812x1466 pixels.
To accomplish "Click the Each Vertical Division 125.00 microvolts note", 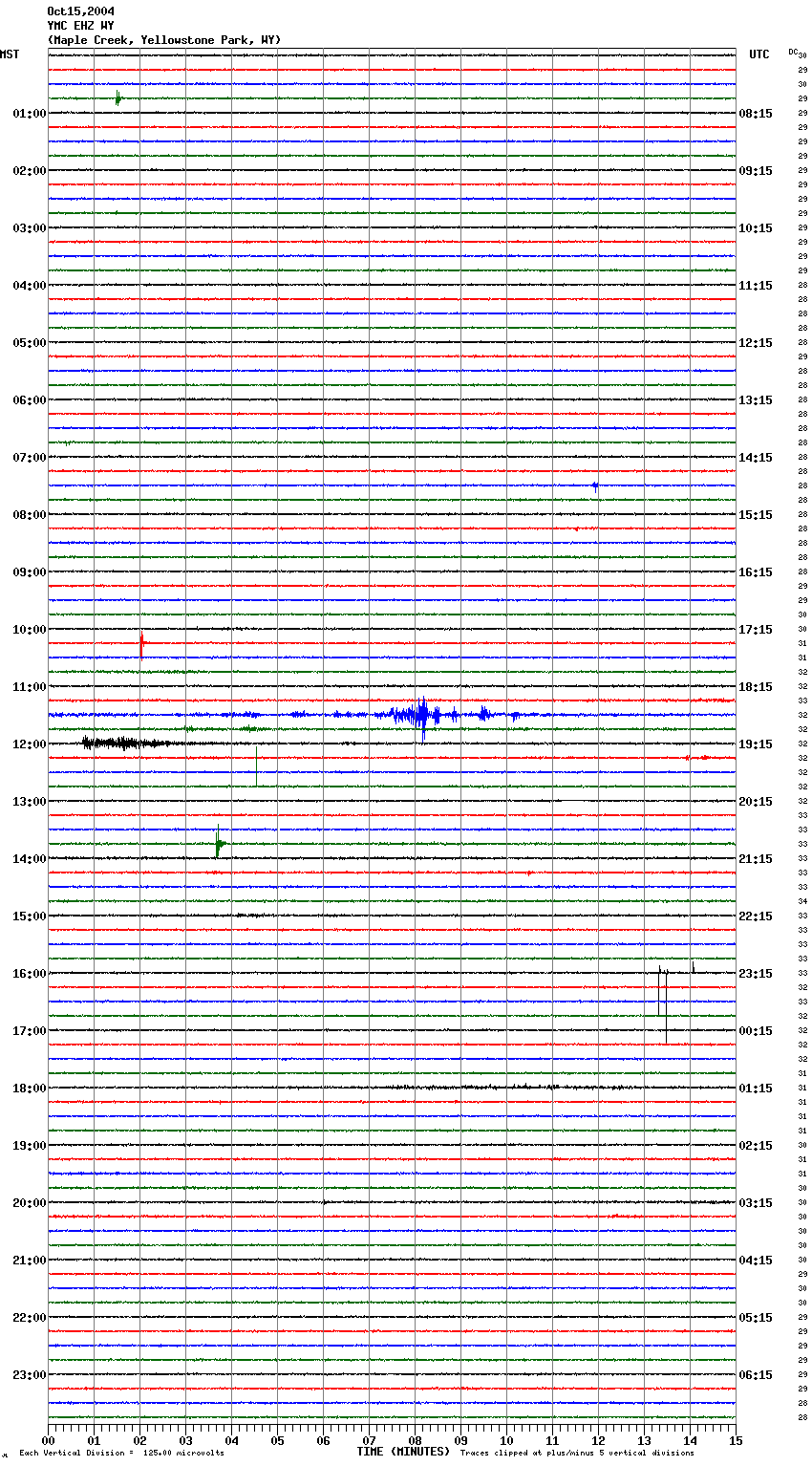I will (121, 1453).
